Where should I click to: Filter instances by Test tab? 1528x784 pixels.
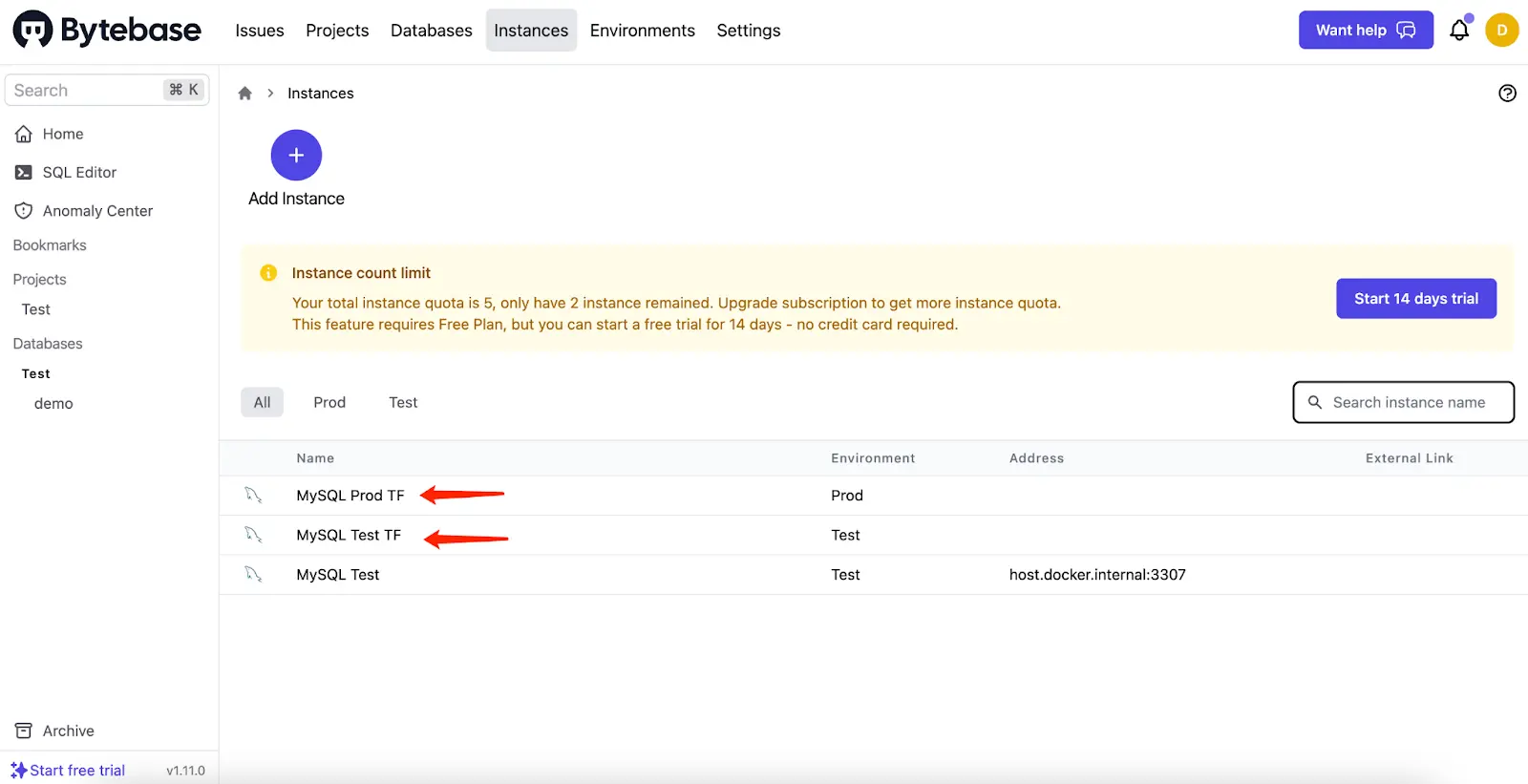pos(403,402)
